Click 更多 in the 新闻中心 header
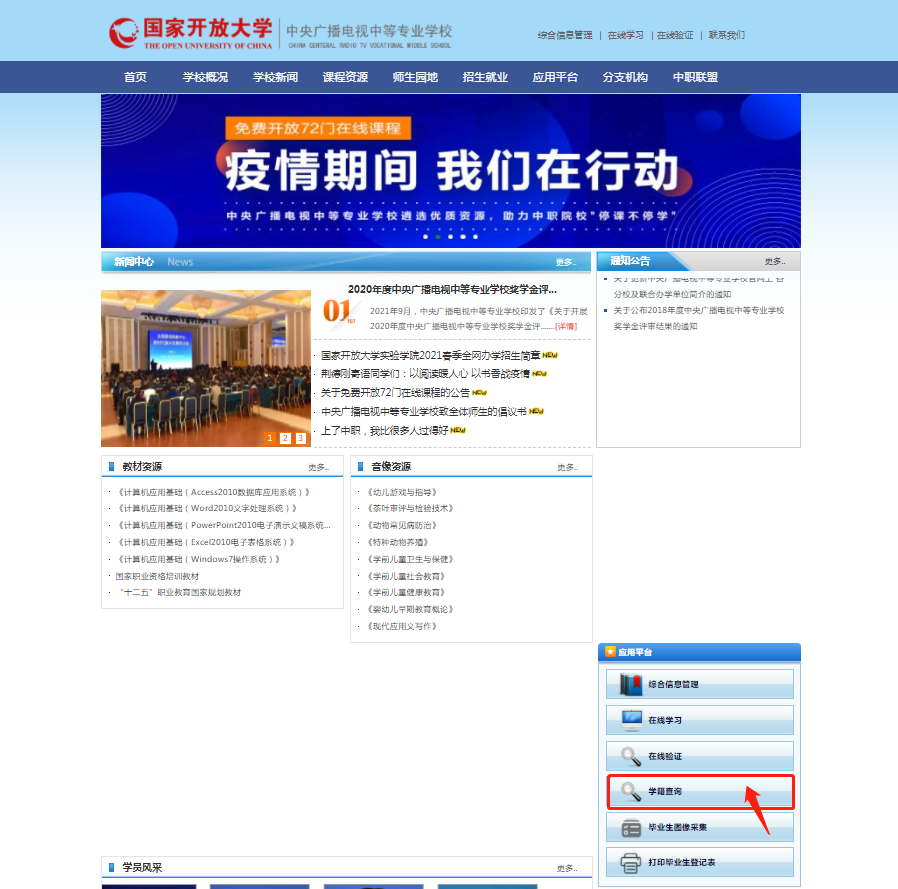The image size is (898, 889). pos(565,262)
